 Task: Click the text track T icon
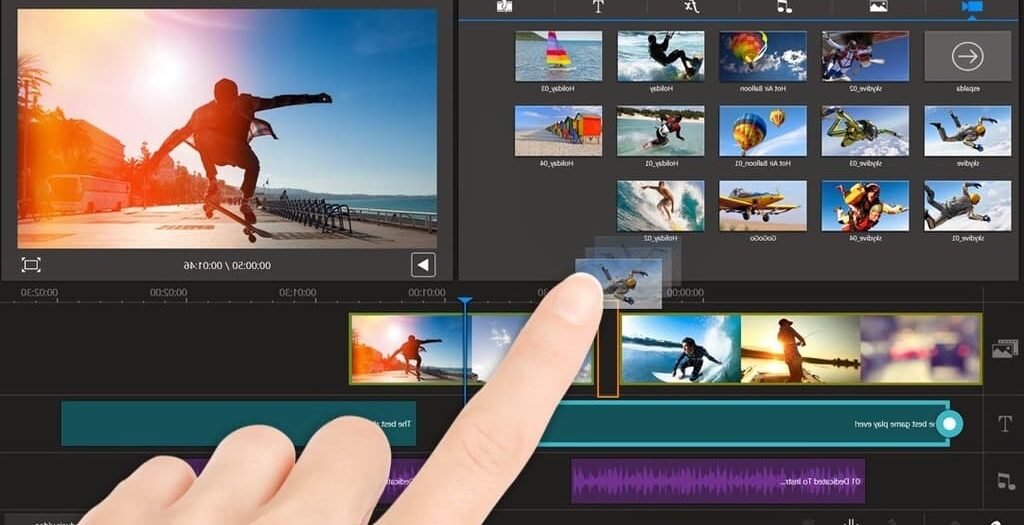pyautogui.click(x=1004, y=424)
